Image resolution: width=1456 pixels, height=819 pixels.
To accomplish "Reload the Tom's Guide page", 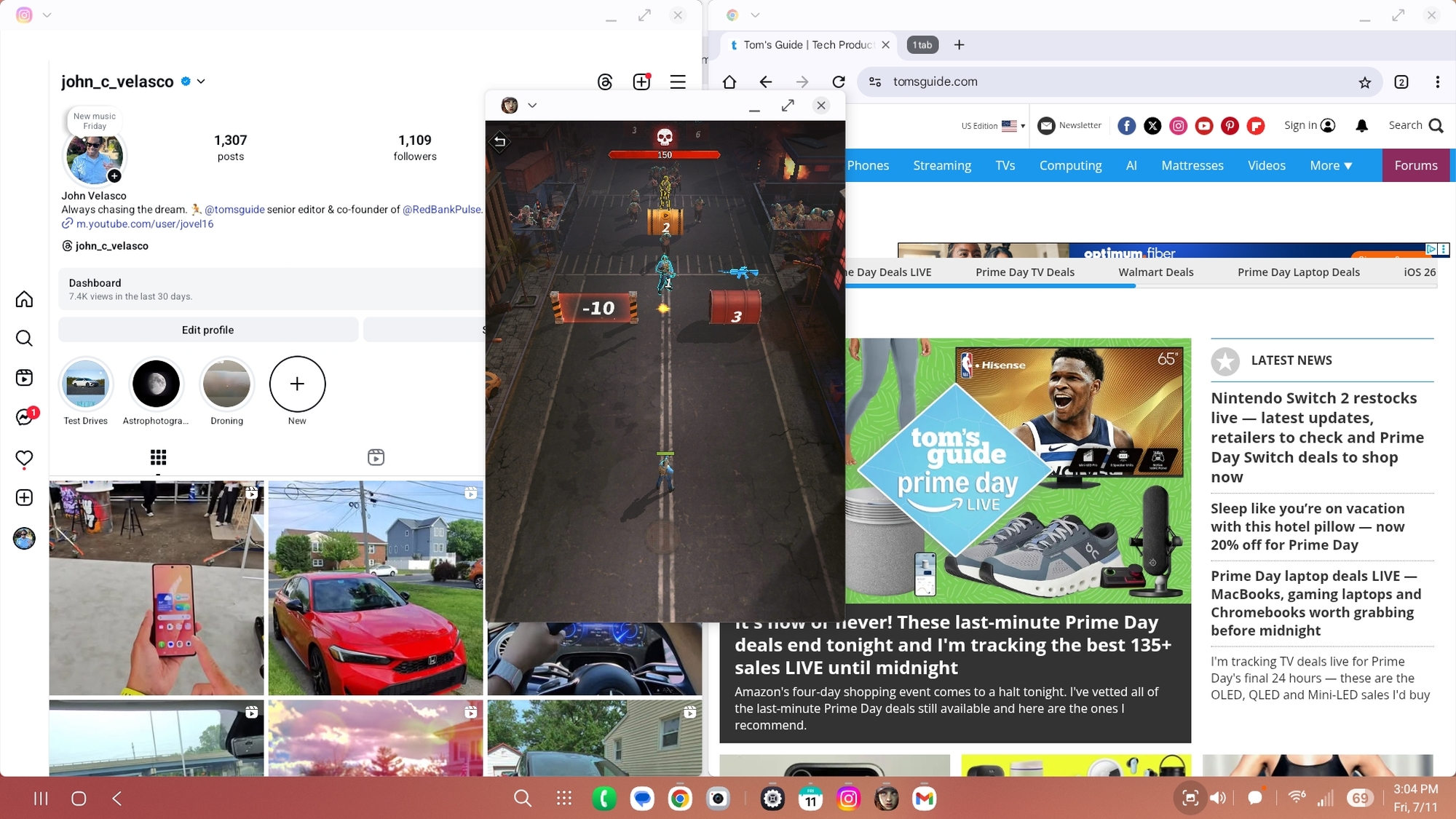I will coord(839,82).
